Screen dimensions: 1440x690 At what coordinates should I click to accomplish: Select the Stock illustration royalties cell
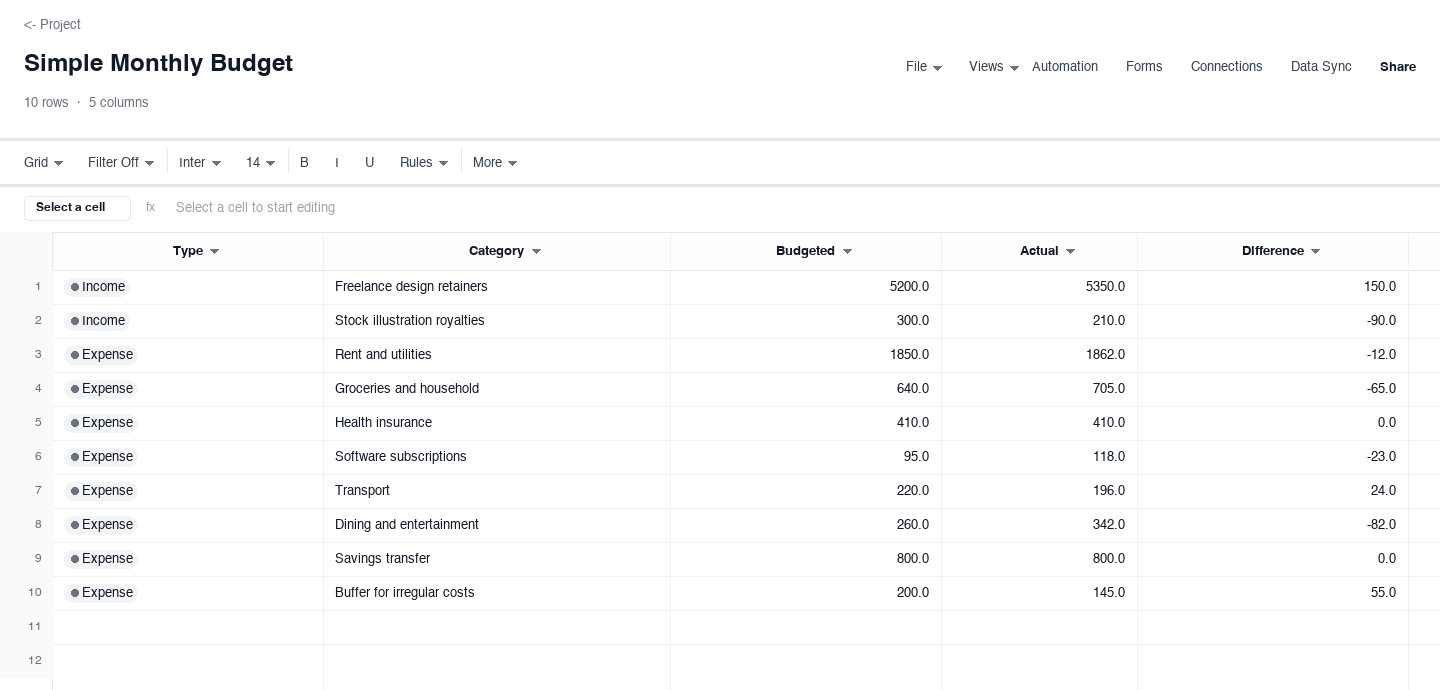[x=497, y=321]
